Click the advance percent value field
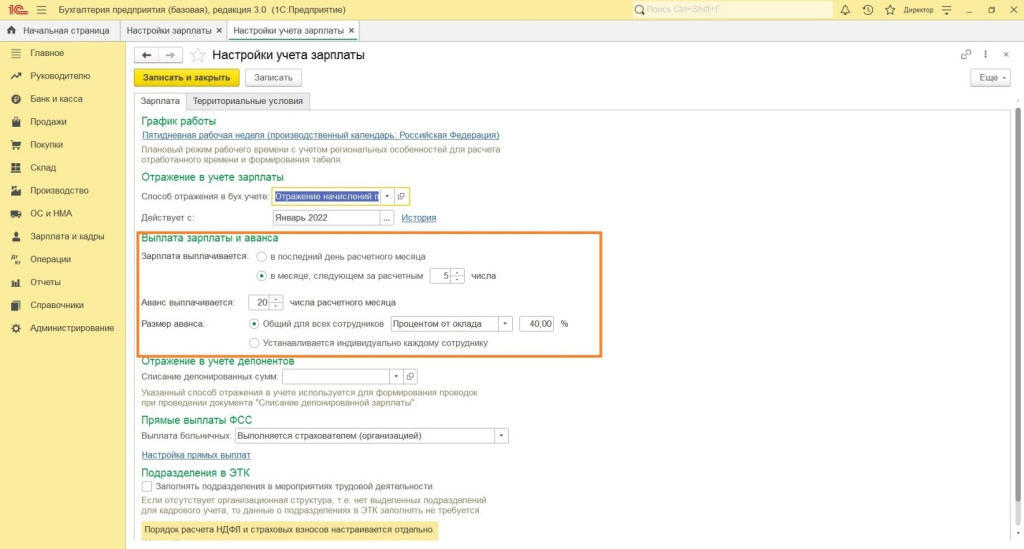The width and height of the screenshot is (1024, 549). coord(537,324)
